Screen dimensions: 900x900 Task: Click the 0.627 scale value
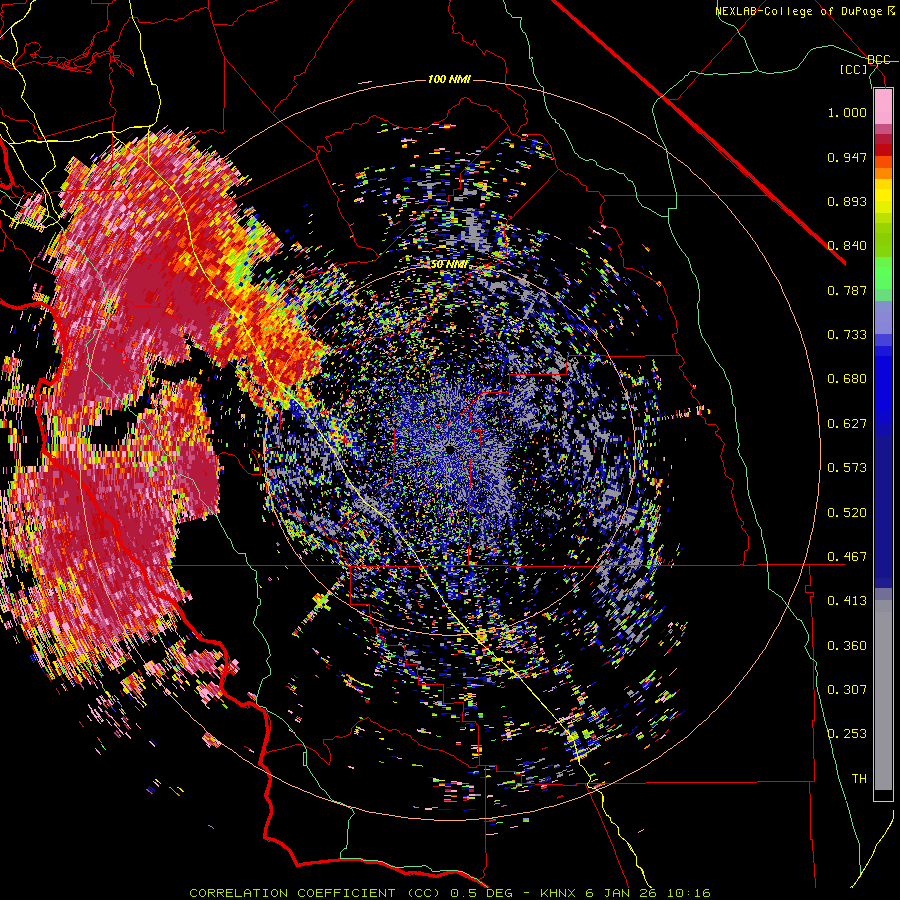pyautogui.click(x=847, y=424)
